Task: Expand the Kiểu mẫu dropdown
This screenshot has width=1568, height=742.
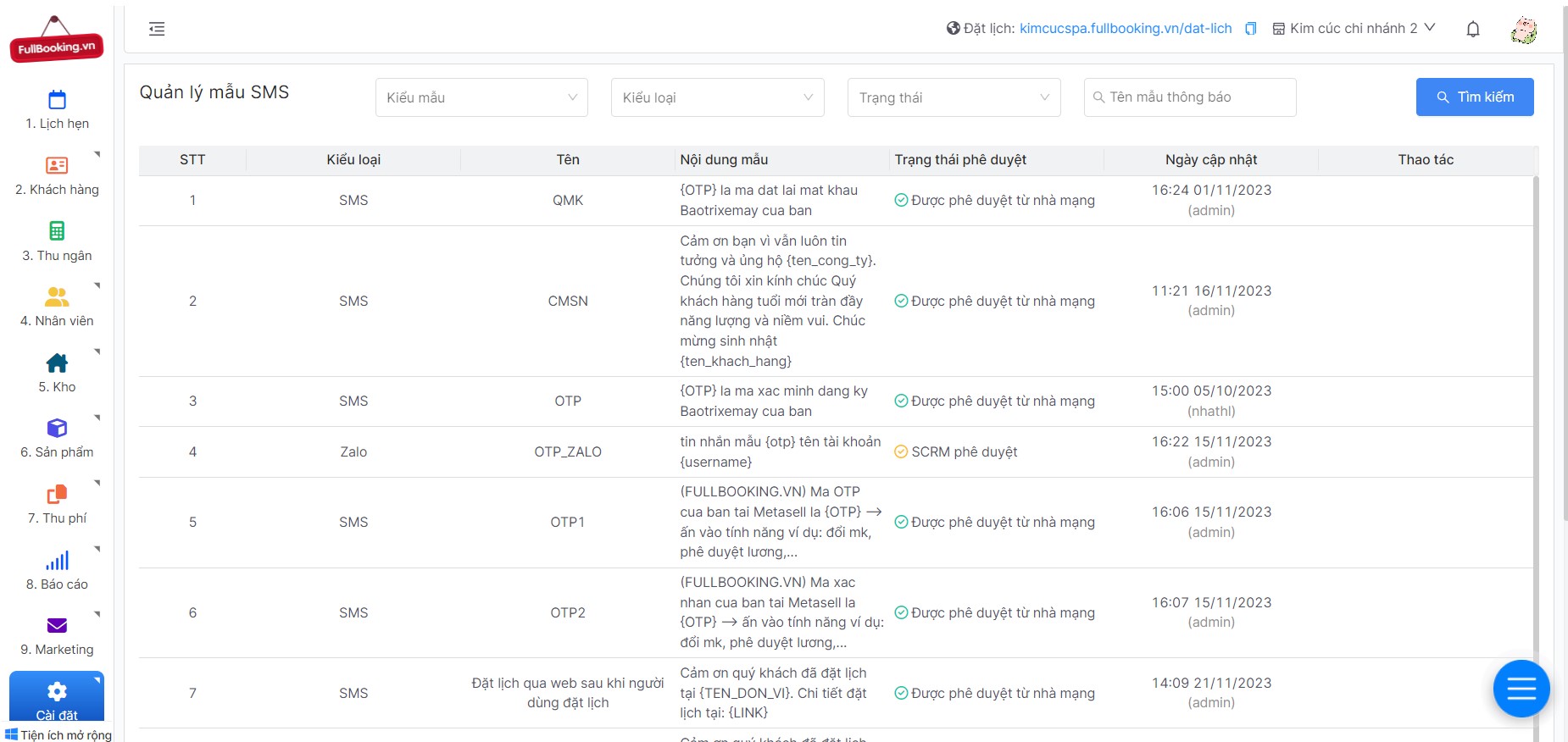Action: [481, 97]
